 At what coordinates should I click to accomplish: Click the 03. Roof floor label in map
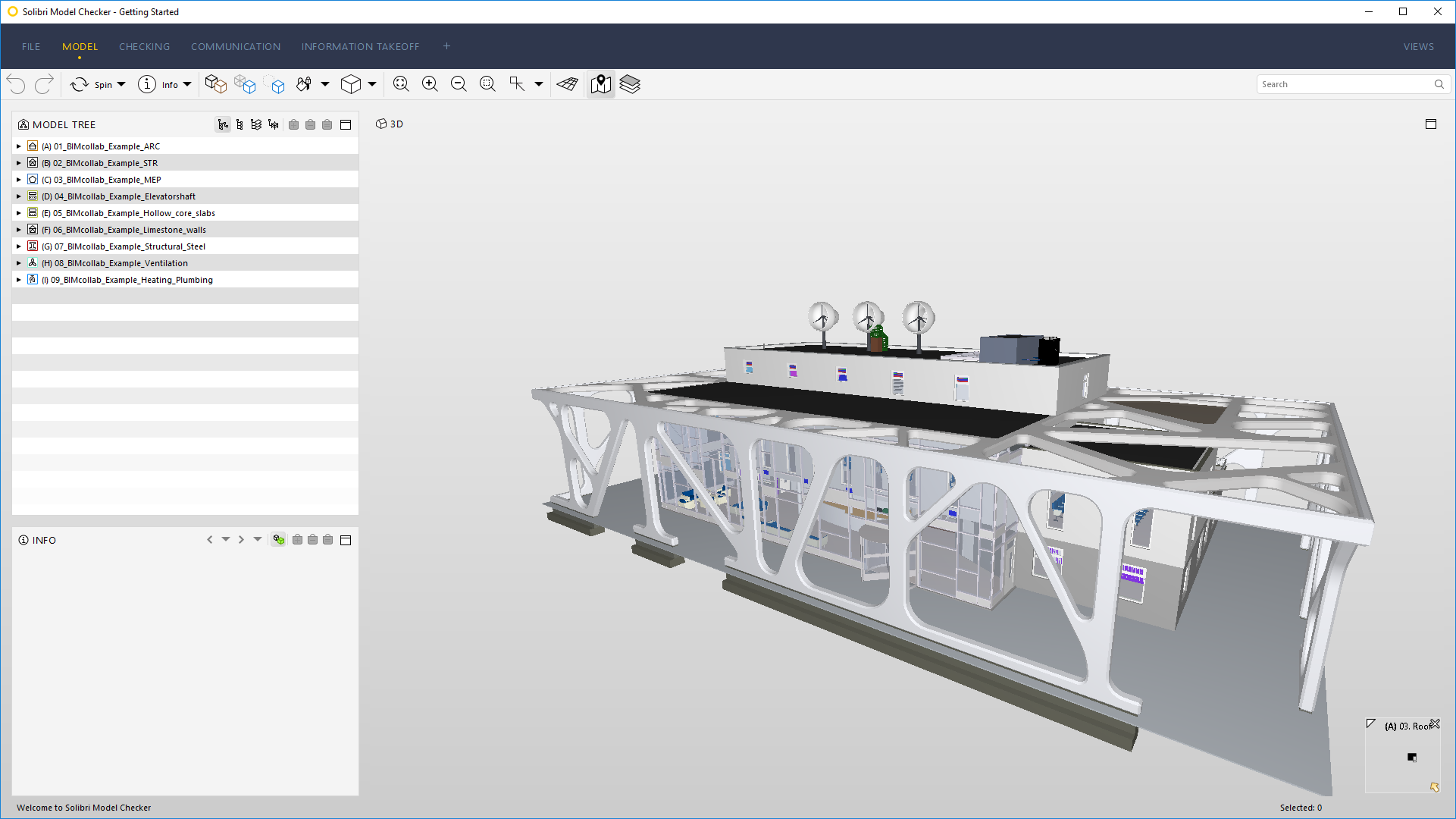(x=1407, y=726)
